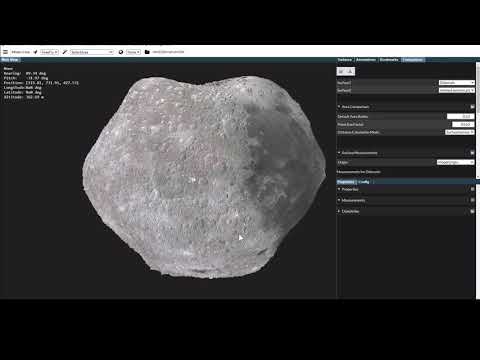Click the icon at right of last section header
480x360 pixels.
click(472, 211)
